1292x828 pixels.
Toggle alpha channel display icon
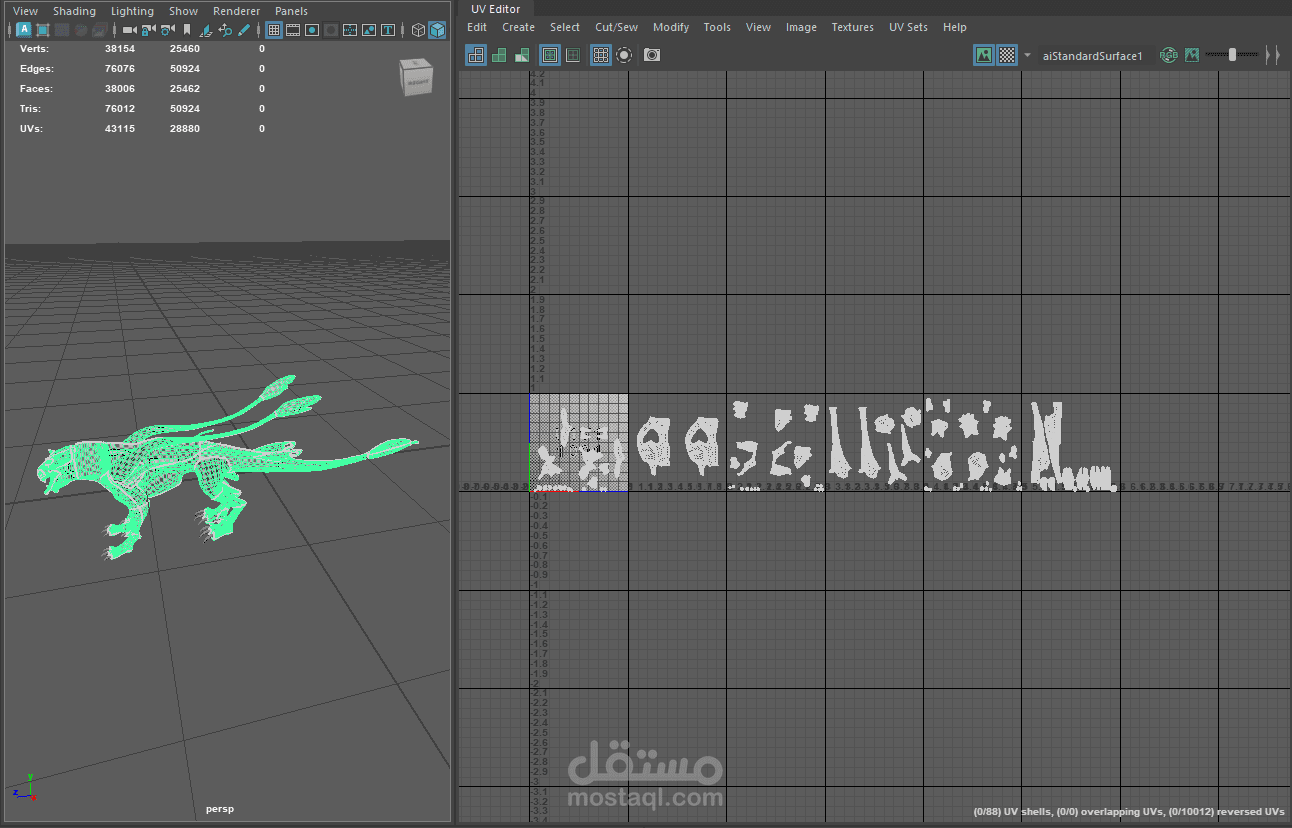coord(1192,55)
